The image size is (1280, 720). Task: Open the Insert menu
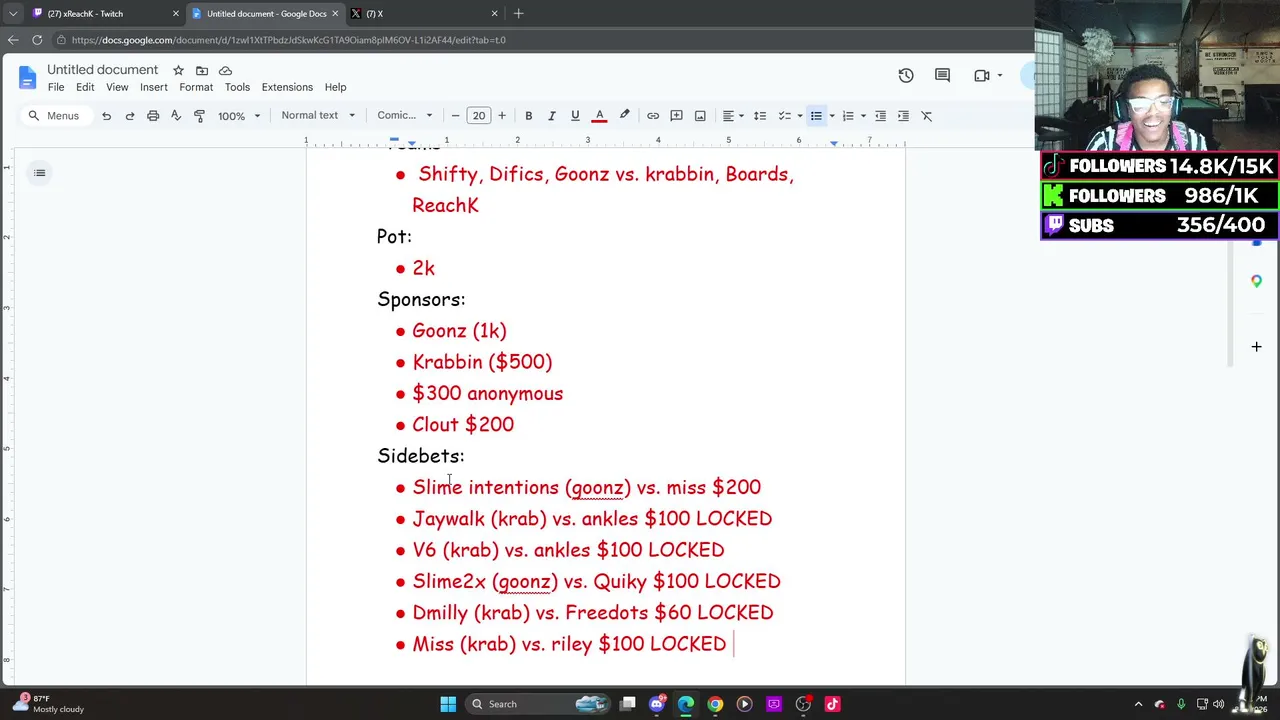pos(154,87)
